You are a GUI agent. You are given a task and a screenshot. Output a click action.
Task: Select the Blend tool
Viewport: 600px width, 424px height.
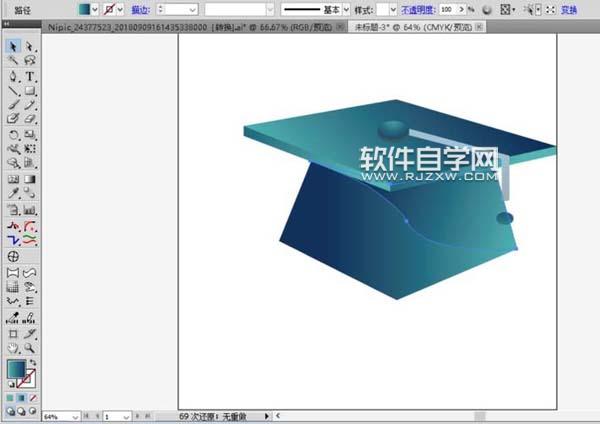(29, 193)
